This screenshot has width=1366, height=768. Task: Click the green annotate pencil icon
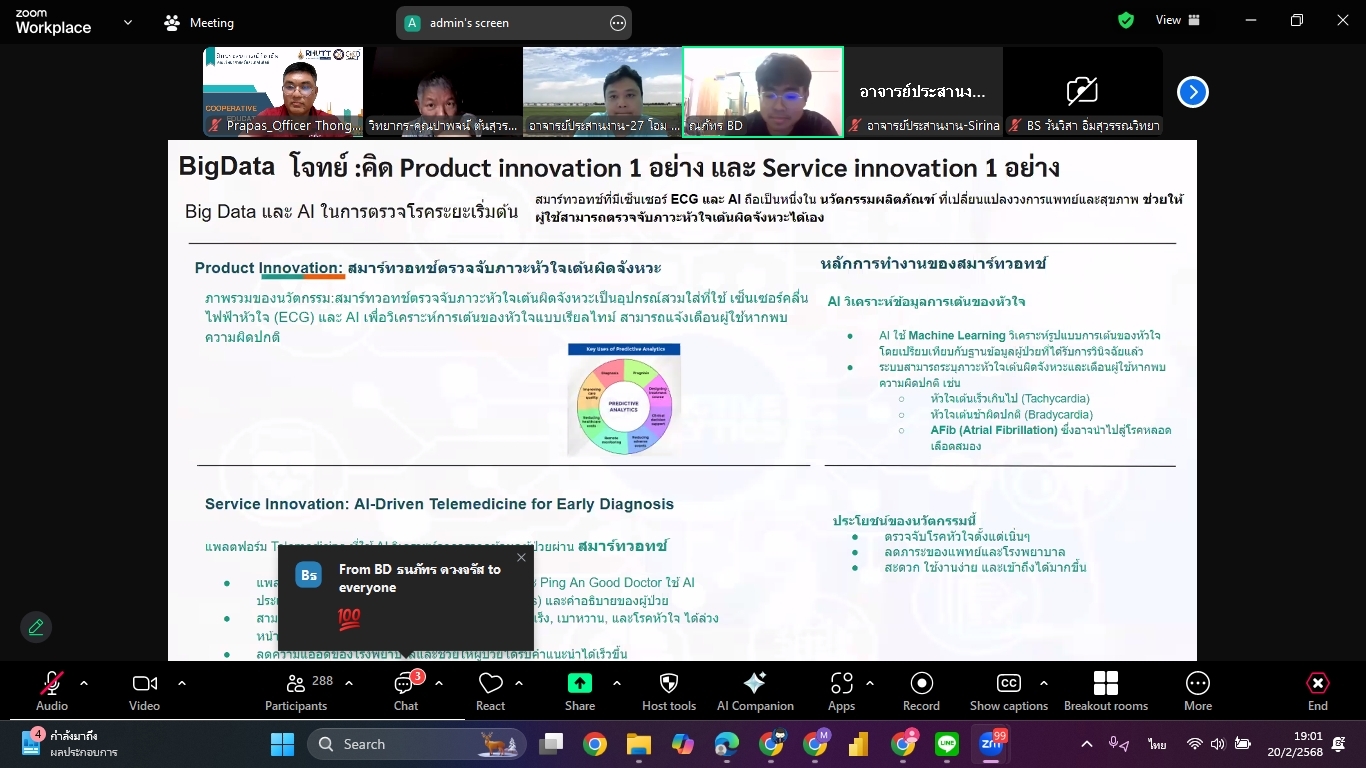click(36, 627)
